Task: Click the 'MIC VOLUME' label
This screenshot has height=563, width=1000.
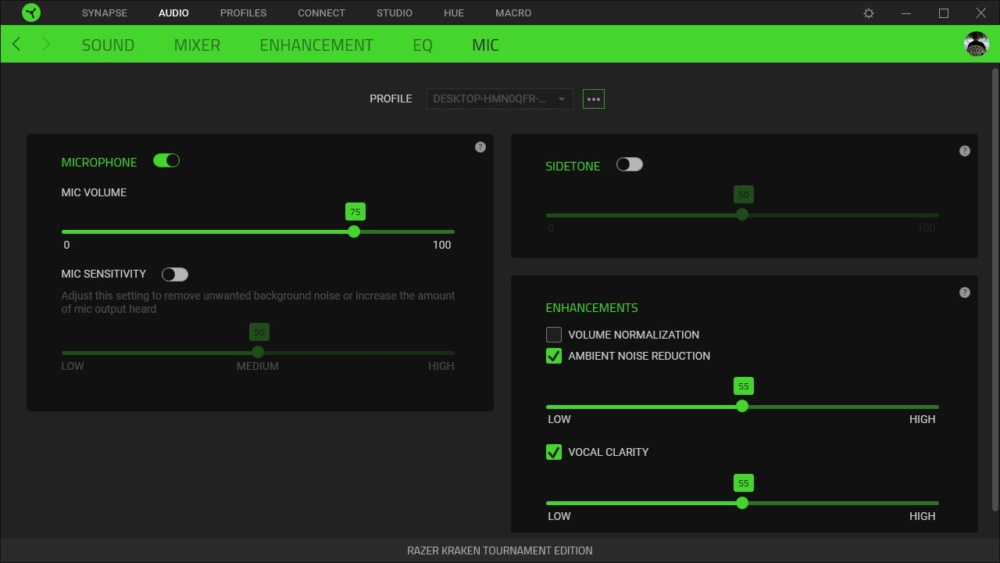Action: pyautogui.click(x=94, y=193)
